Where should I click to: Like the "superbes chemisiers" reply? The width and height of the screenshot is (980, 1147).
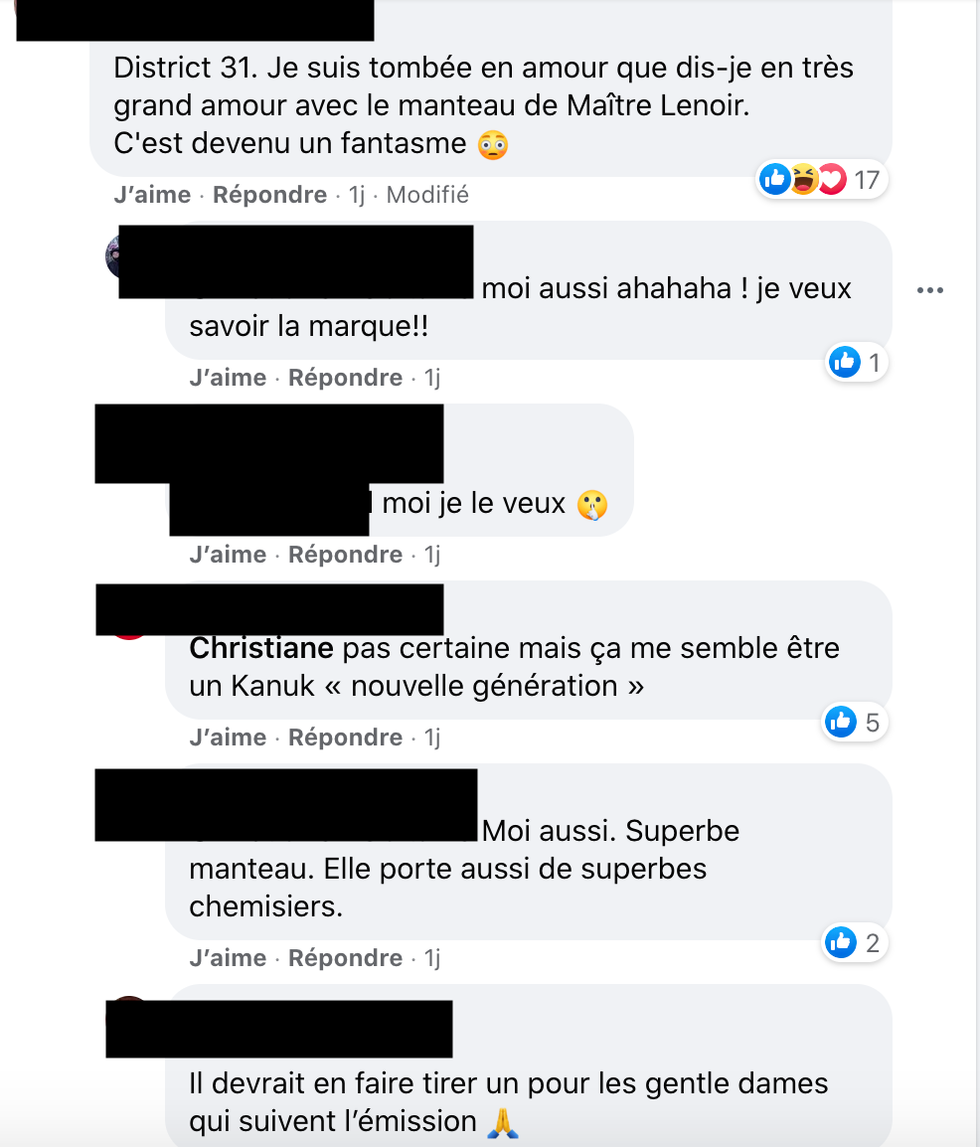228,958
